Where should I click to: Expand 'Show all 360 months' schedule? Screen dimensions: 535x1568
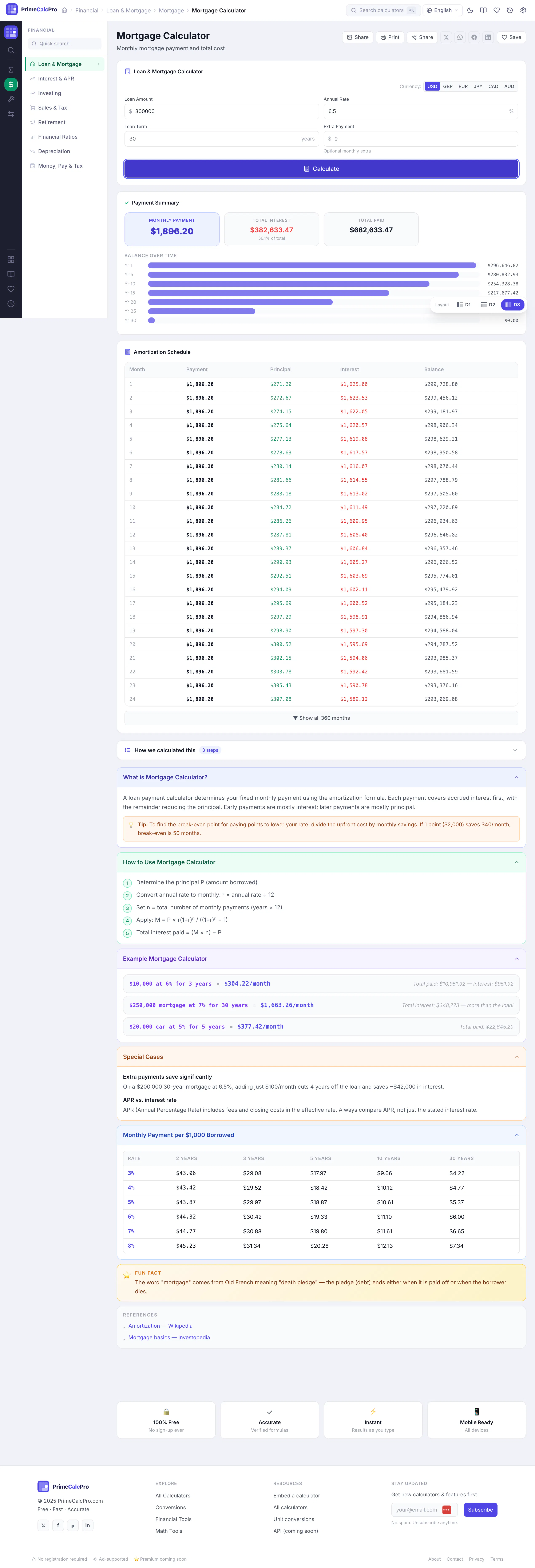click(x=321, y=718)
